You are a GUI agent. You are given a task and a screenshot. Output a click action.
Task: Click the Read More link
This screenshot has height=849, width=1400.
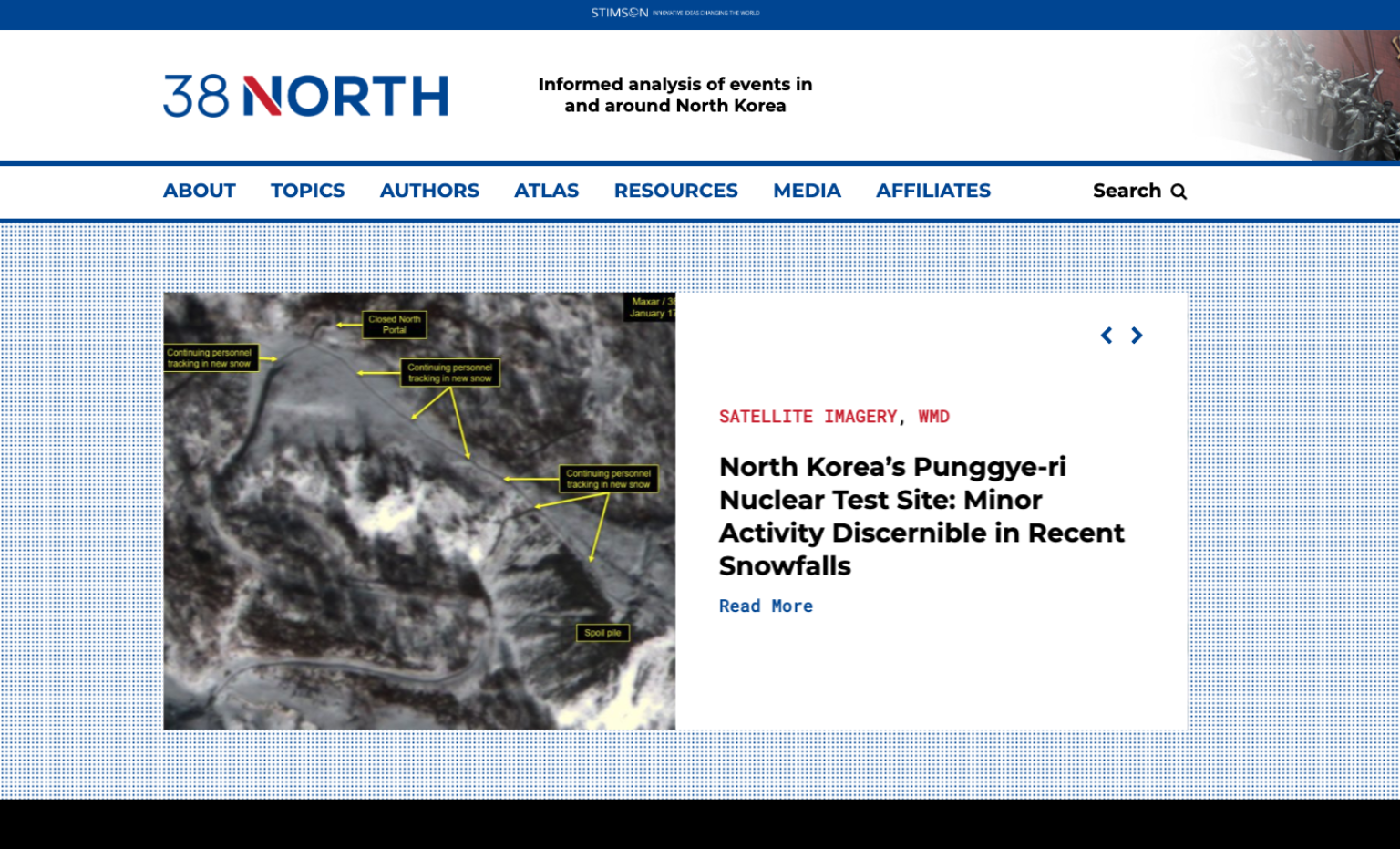point(766,606)
